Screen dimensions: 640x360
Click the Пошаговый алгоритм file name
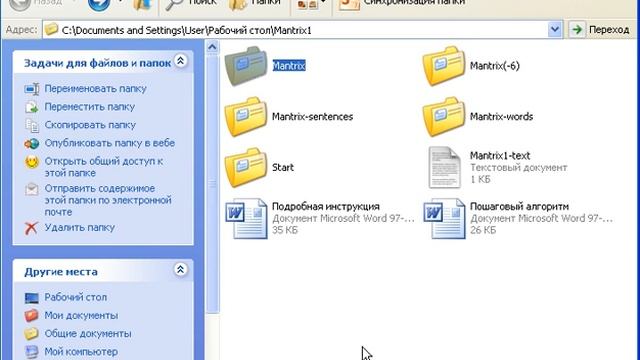pos(519,207)
